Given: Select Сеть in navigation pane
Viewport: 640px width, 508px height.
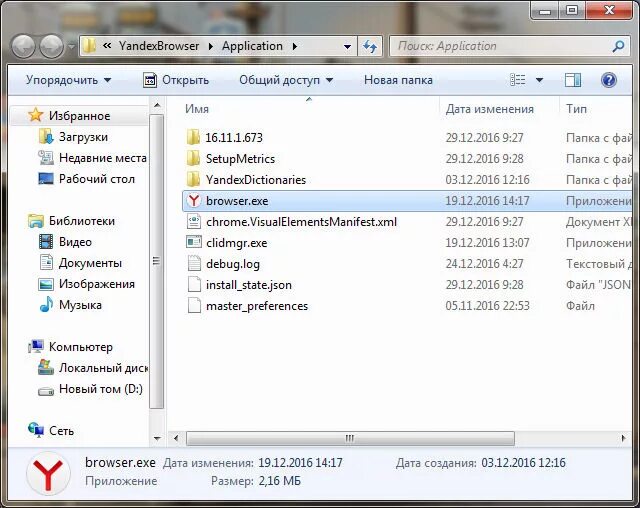Looking at the screenshot, I should (x=61, y=430).
